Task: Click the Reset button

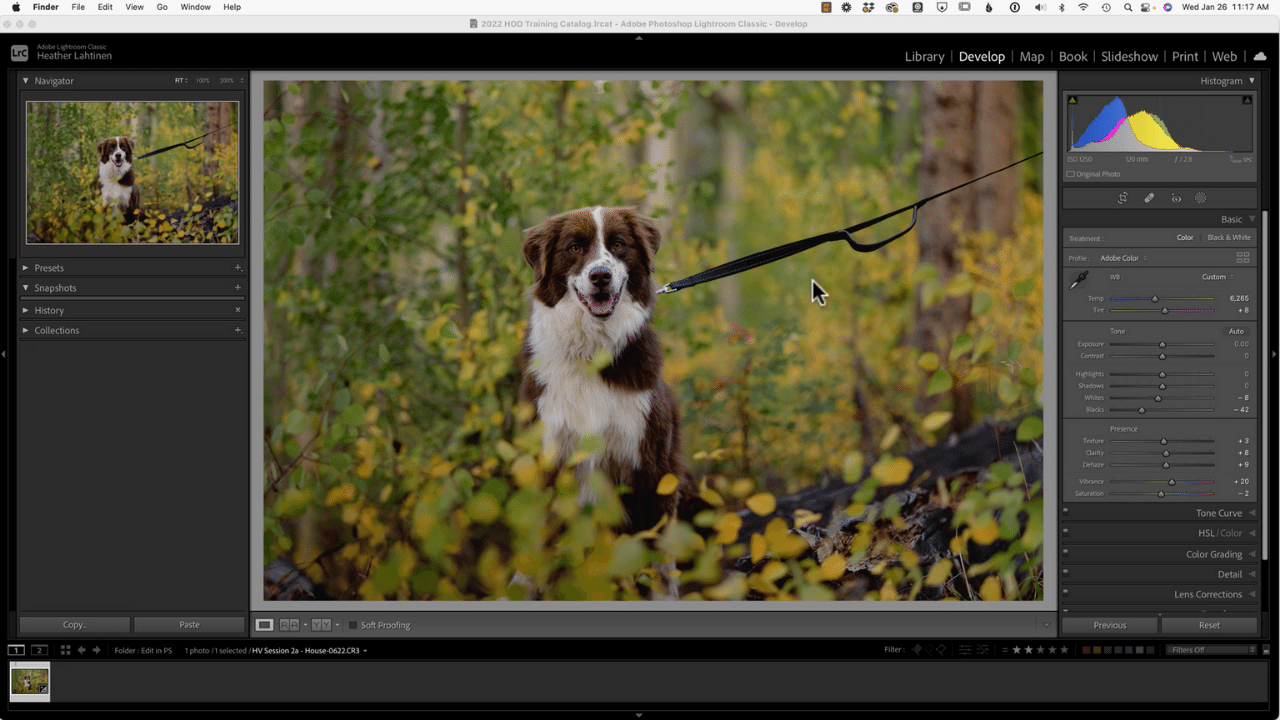Action: (1209, 625)
